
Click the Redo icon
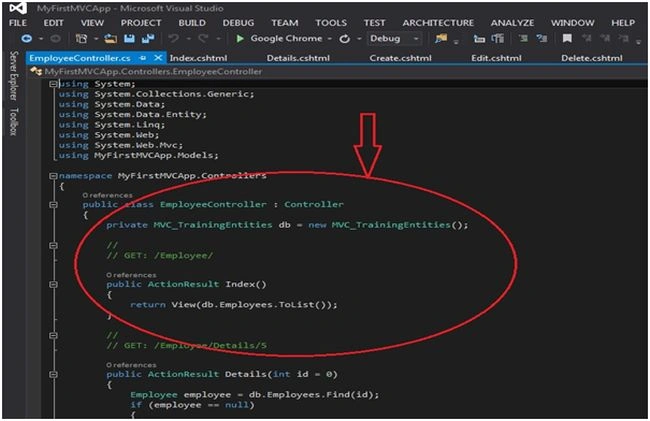point(203,39)
